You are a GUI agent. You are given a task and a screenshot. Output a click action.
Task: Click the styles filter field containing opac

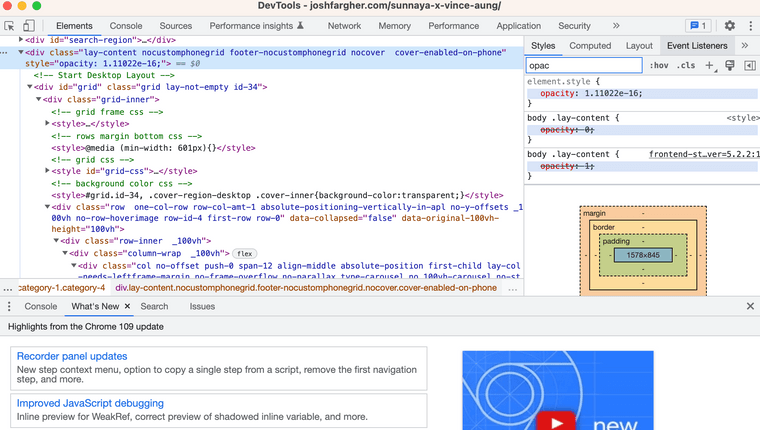point(584,65)
